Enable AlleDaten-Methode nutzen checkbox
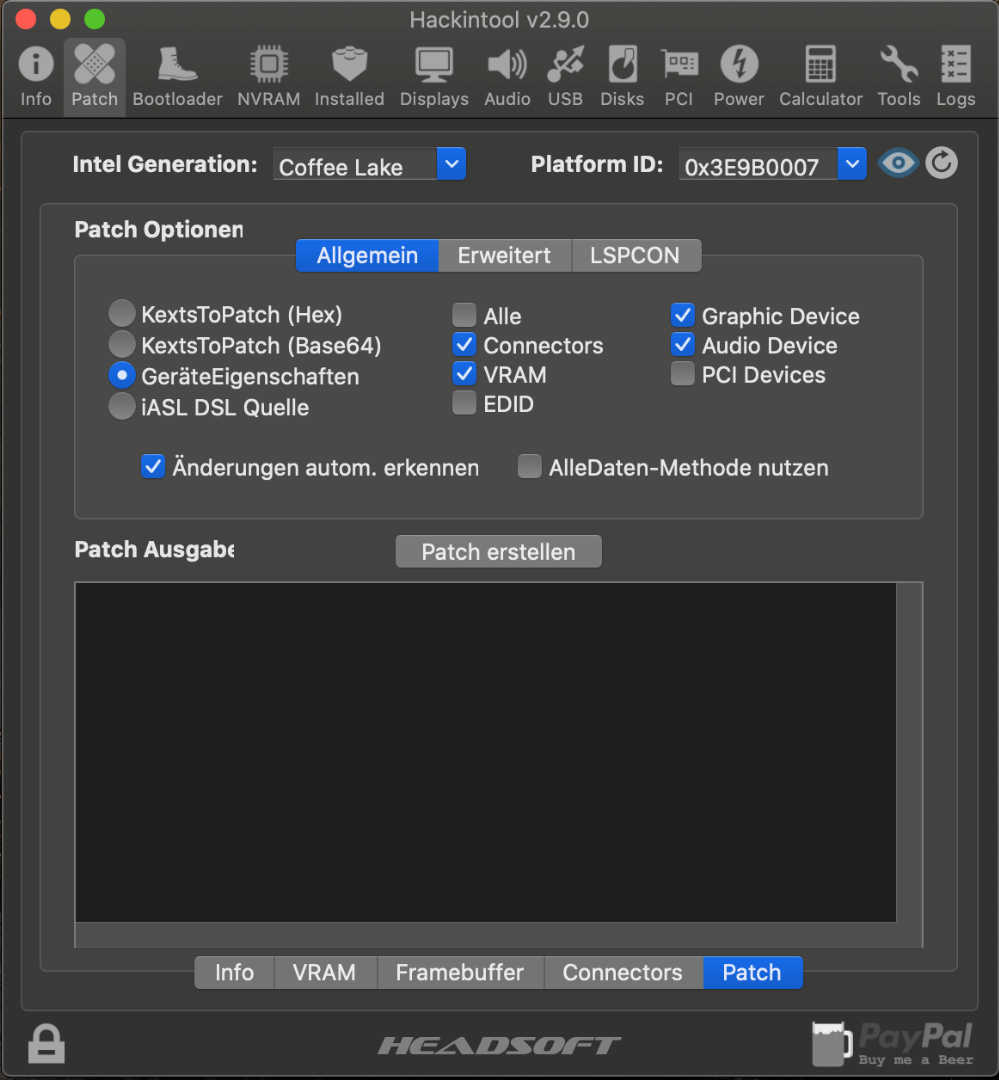The width and height of the screenshot is (999, 1080). 529,466
